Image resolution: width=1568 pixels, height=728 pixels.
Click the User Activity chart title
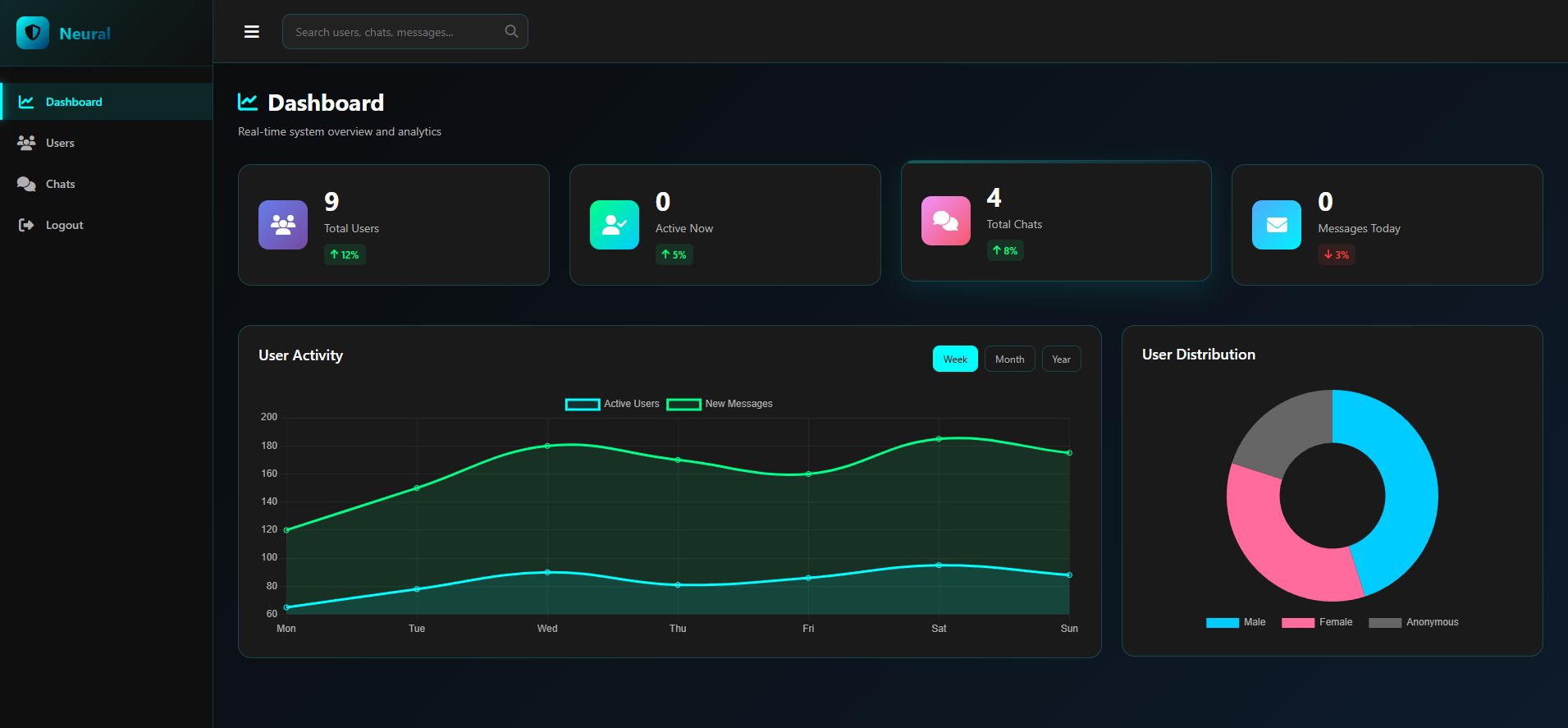click(x=301, y=355)
